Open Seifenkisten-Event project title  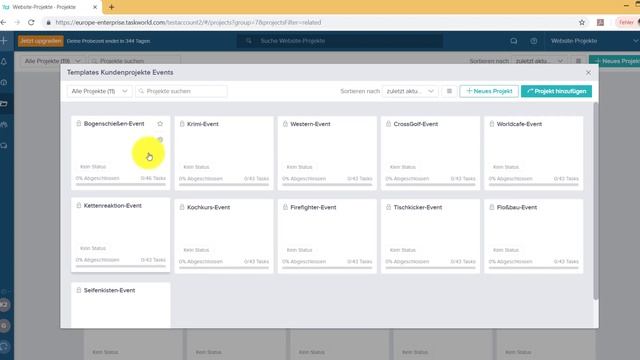tap(109, 290)
